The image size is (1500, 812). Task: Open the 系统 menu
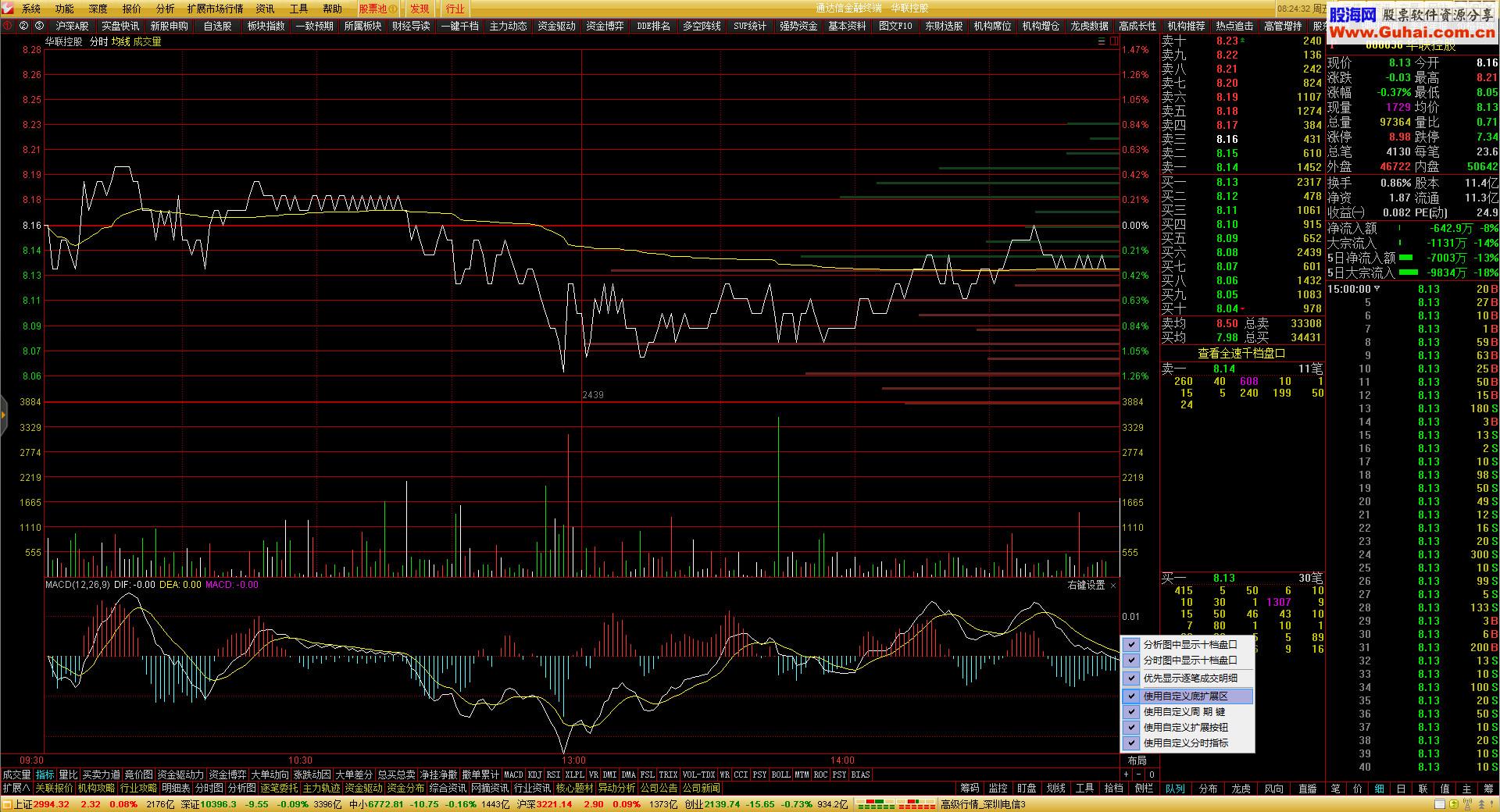[30, 9]
